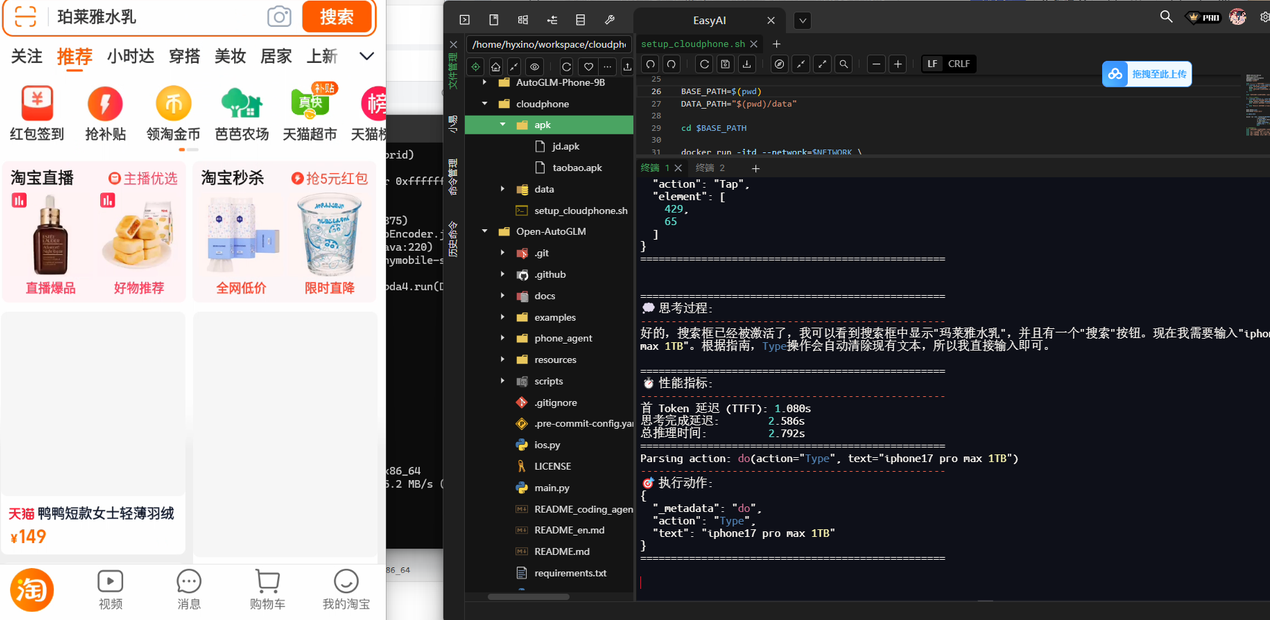The image size is (1270, 620).
Task: Go to Taobao home via 淘 icon
Action: pyautogui.click(x=32, y=591)
